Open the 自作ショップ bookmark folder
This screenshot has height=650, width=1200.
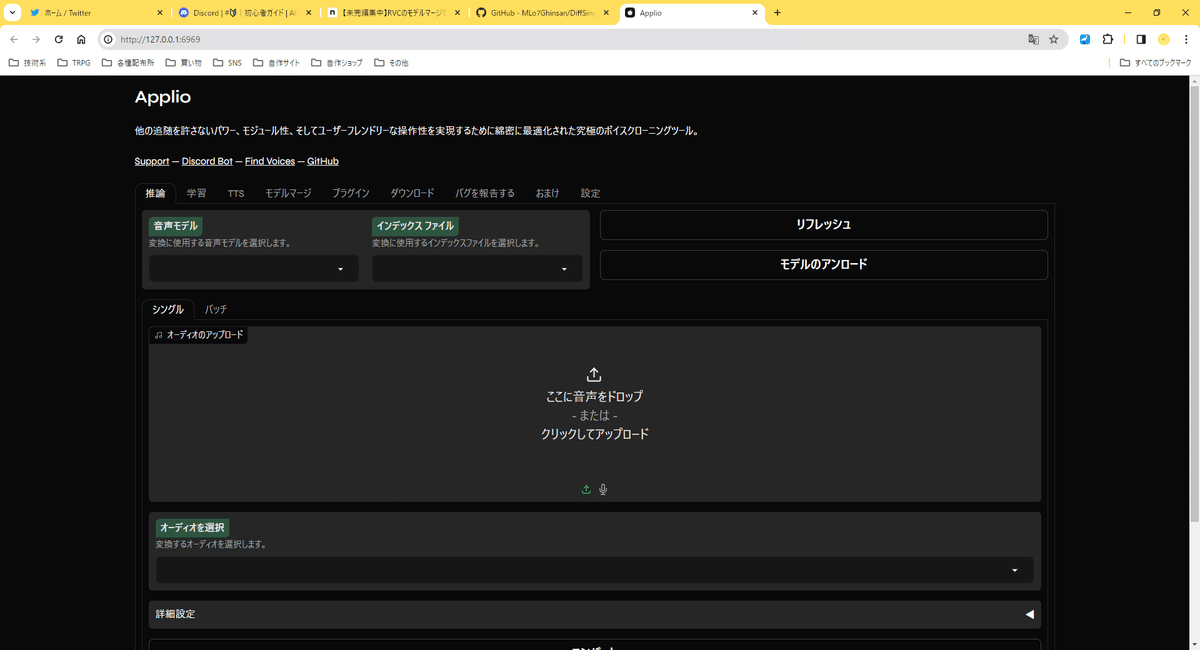[337, 62]
